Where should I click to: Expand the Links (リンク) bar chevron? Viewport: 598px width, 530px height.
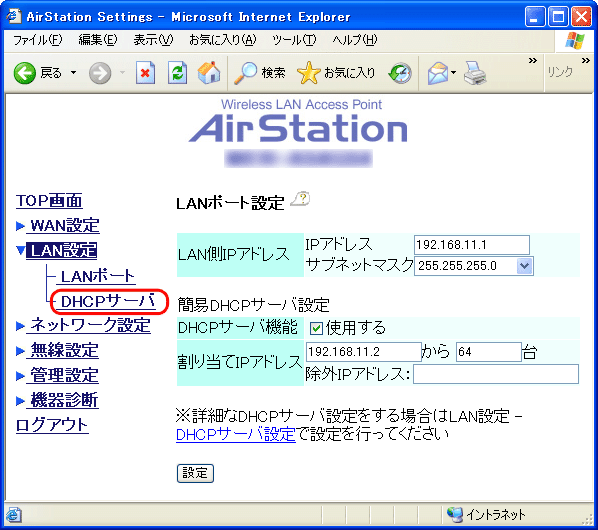tap(585, 61)
